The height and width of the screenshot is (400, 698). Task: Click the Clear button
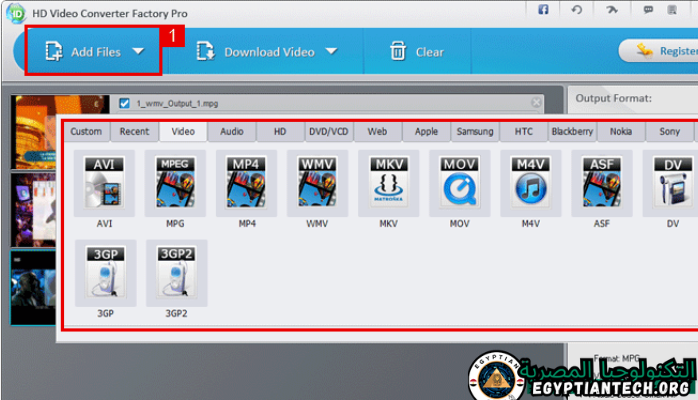click(x=416, y=51)
